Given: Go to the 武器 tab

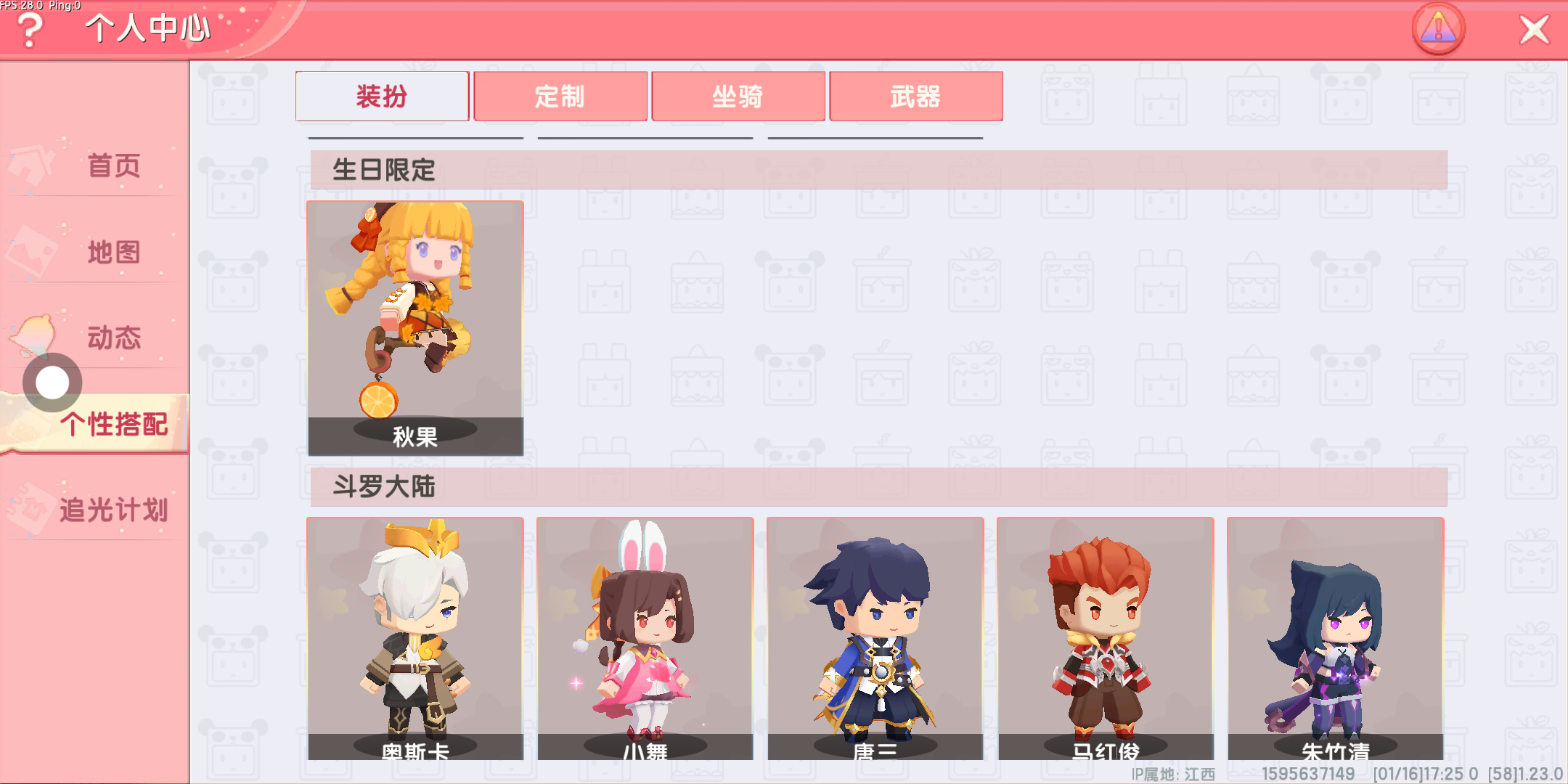Looking at the screenshot, I should [915, 96].
